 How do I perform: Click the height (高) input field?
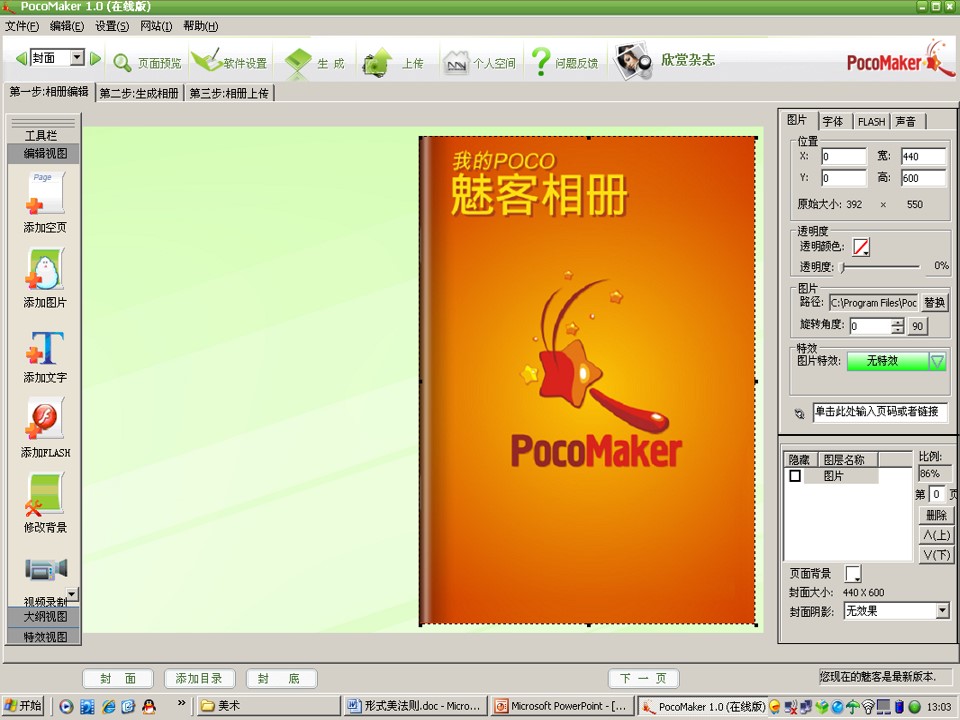[923, 178]
